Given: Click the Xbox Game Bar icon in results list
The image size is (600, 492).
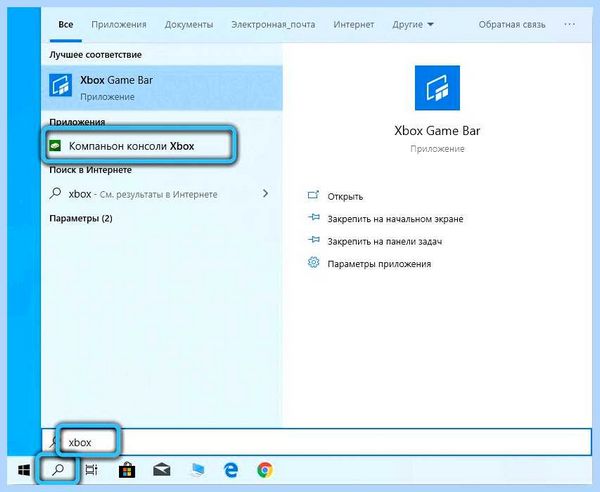Looking at the screenshot, I should click(x=60, y=85).
